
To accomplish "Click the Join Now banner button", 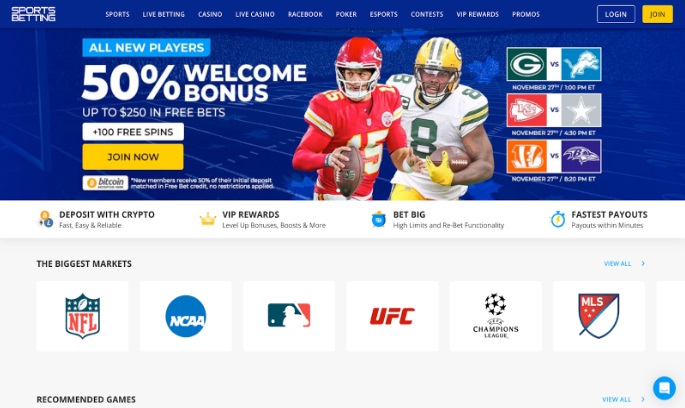I will [x=133, y=157].
